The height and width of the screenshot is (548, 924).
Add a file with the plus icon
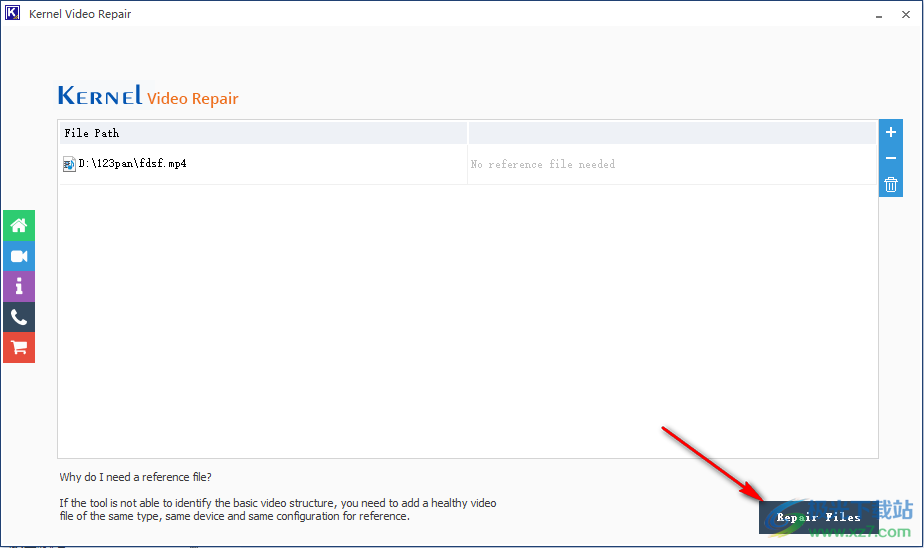coord(890,133)
